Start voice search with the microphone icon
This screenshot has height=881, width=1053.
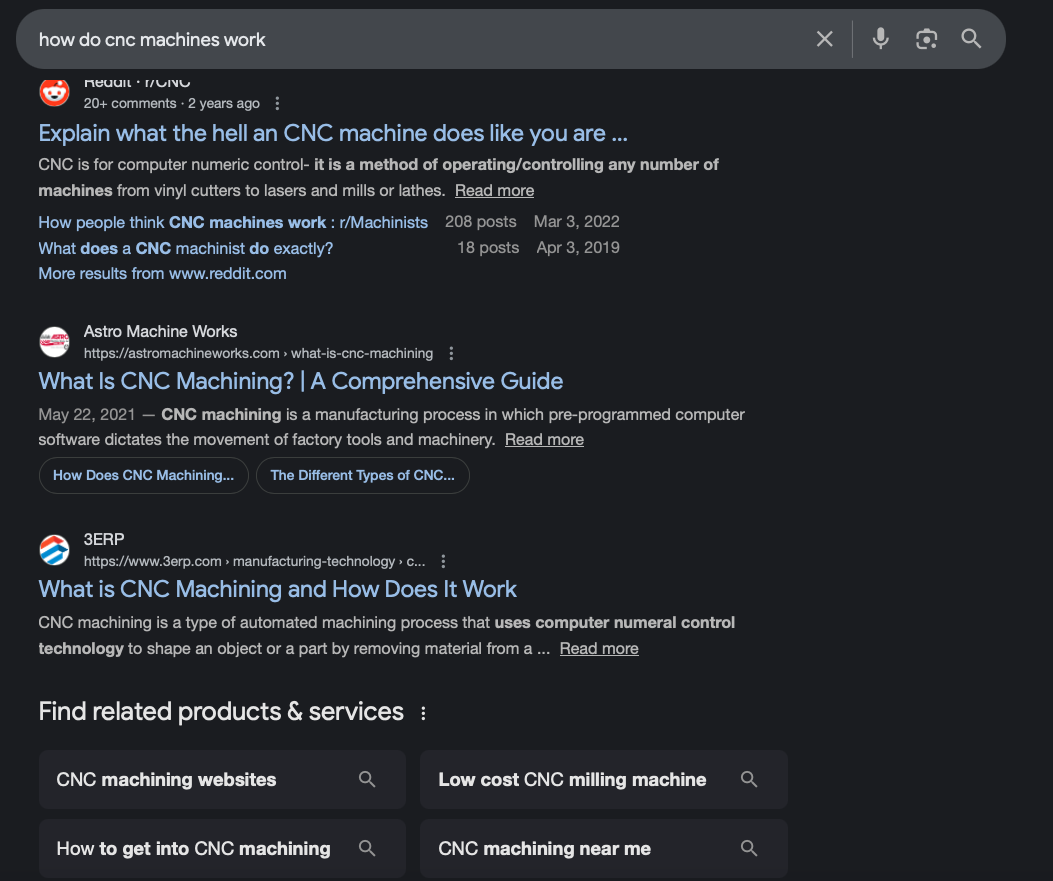tap(880, 39)
